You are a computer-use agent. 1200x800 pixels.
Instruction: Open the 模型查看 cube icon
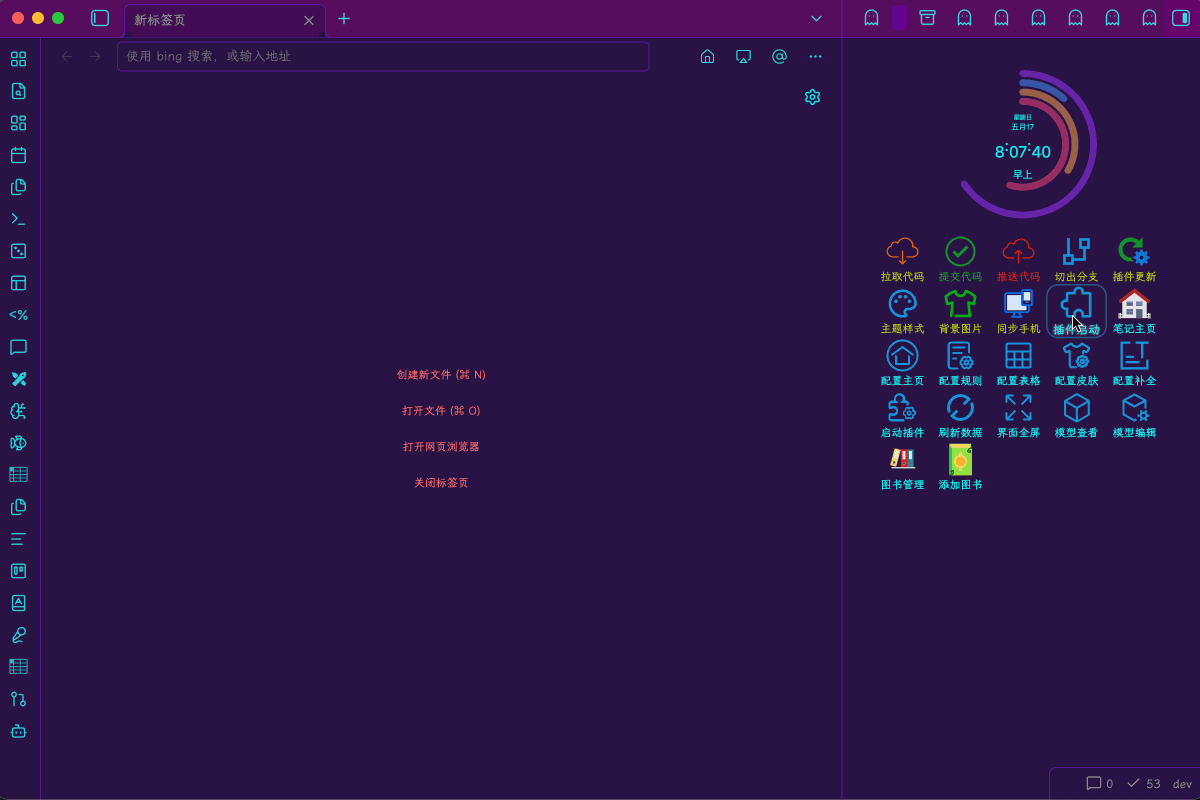click(x=1076, y=407)
